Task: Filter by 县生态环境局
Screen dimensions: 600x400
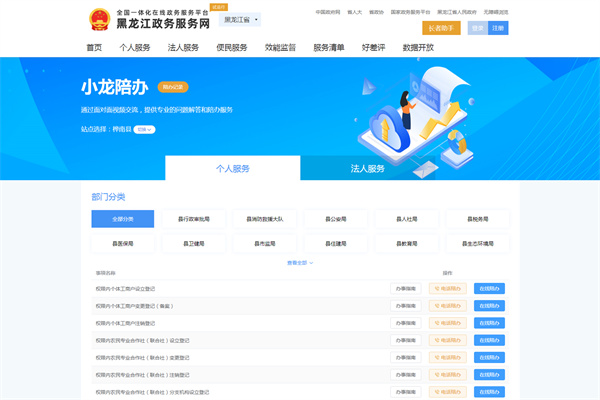Action: [x=478, y=243]
